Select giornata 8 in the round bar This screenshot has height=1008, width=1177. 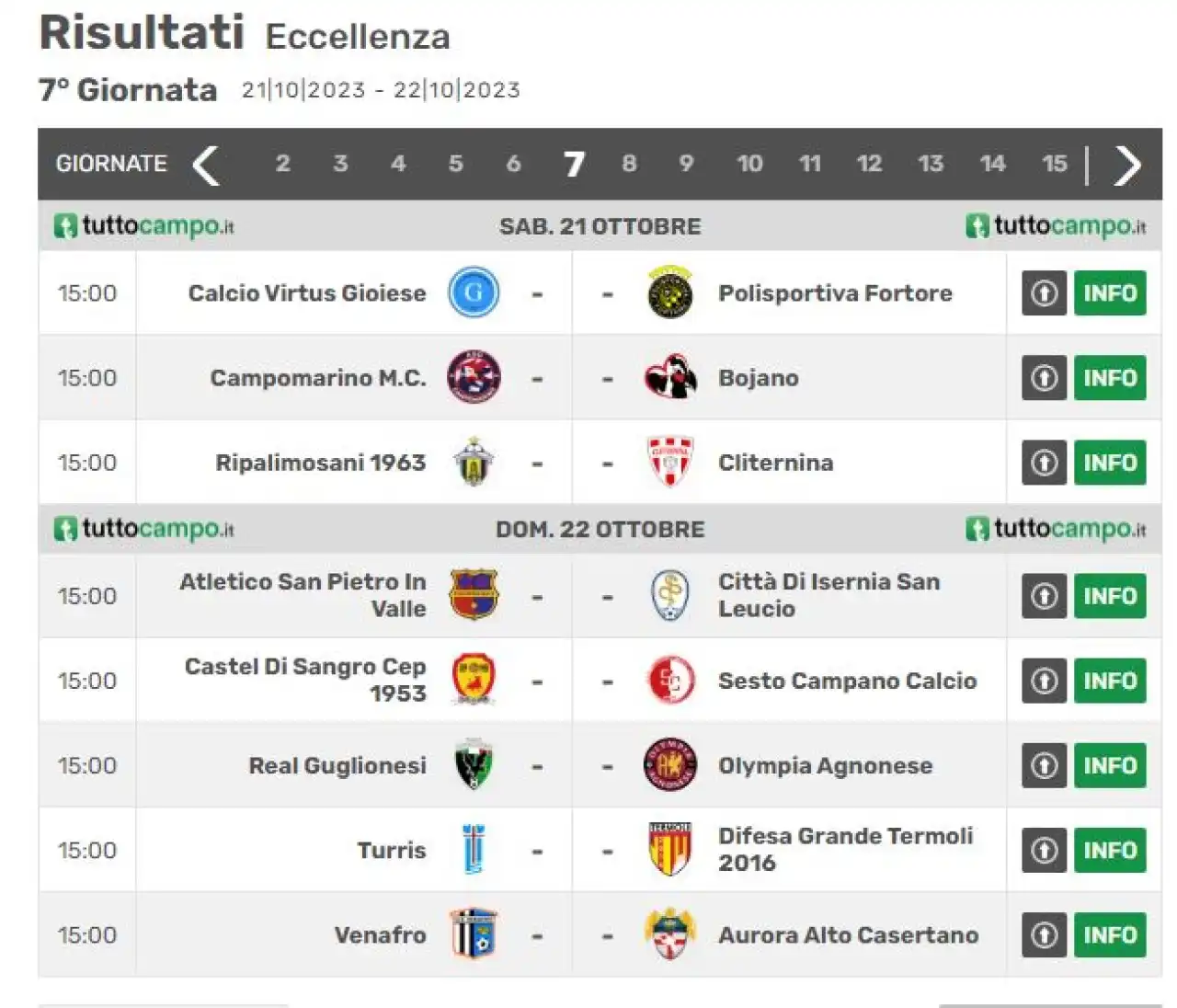click(x=629, y=164)
